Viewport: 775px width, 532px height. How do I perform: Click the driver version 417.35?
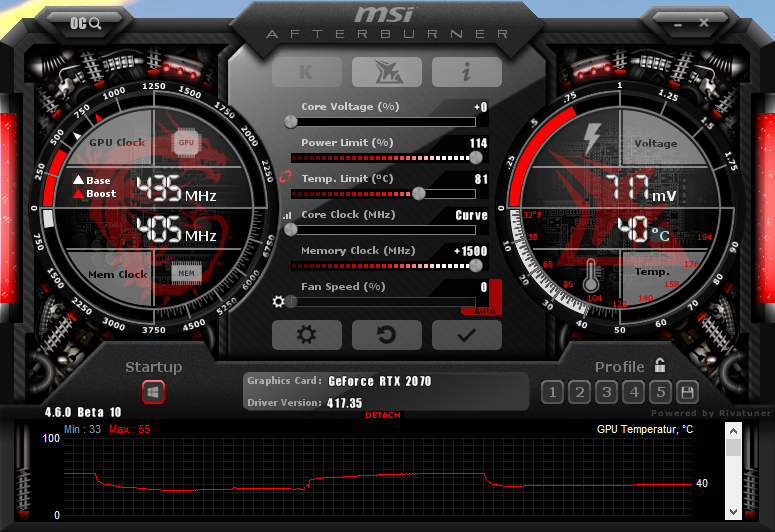[x=344, y=403]
